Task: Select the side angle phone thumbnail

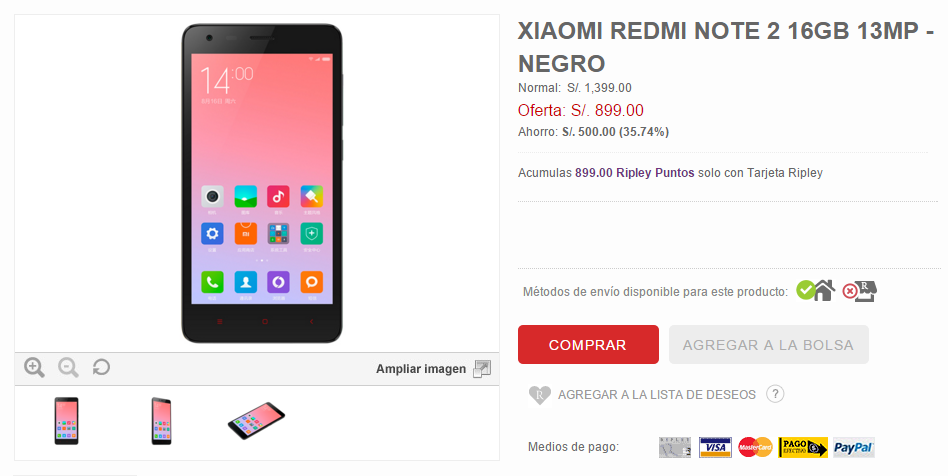Action: [161, 421]
